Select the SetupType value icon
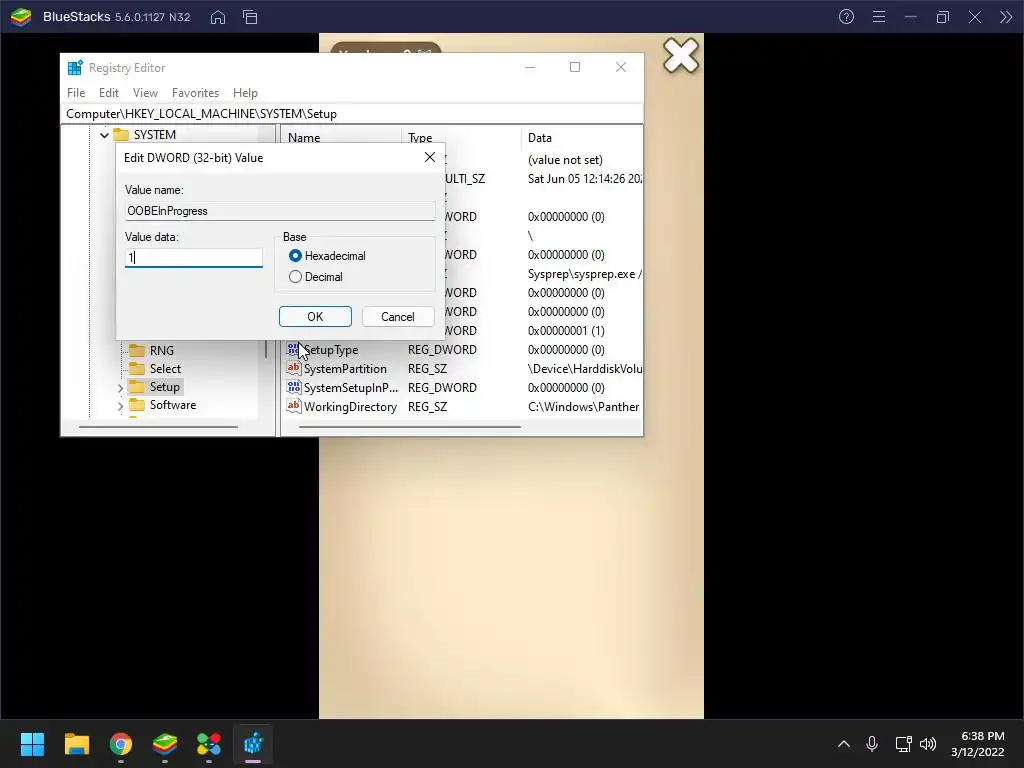This screenshot has height=768, width=1024. pos(293,349)
